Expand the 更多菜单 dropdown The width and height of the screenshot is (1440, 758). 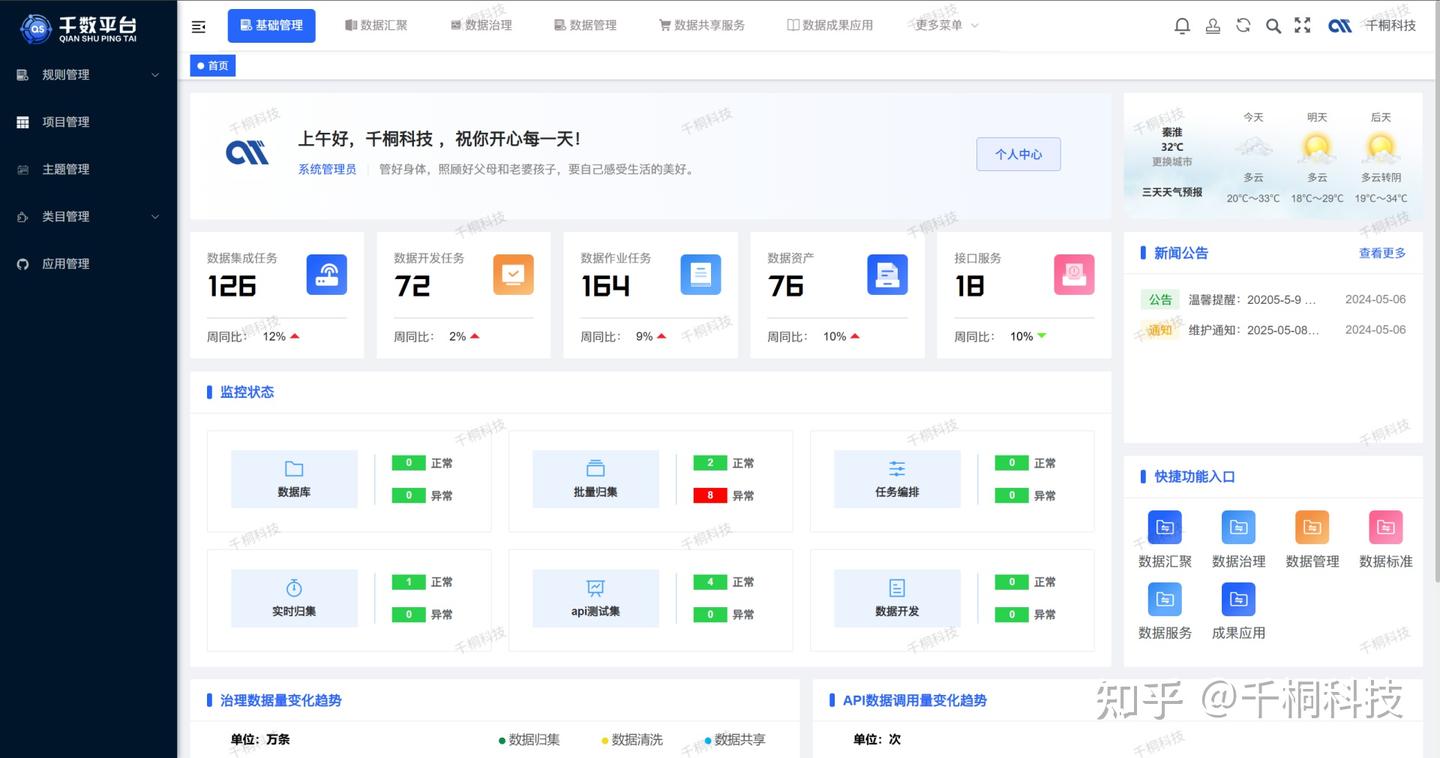[941, 25]
